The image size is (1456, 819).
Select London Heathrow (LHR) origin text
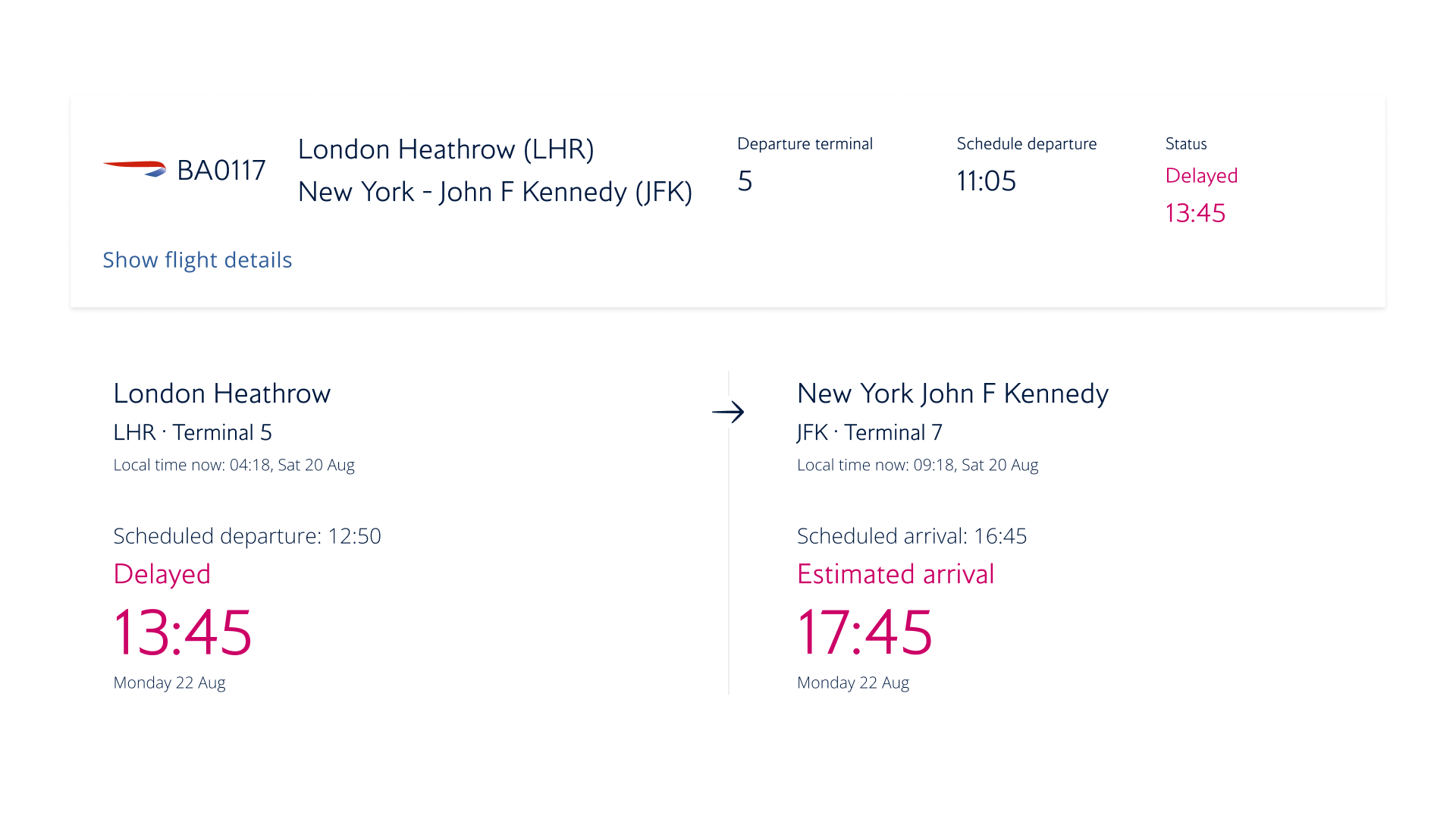[x=446, y=149]
